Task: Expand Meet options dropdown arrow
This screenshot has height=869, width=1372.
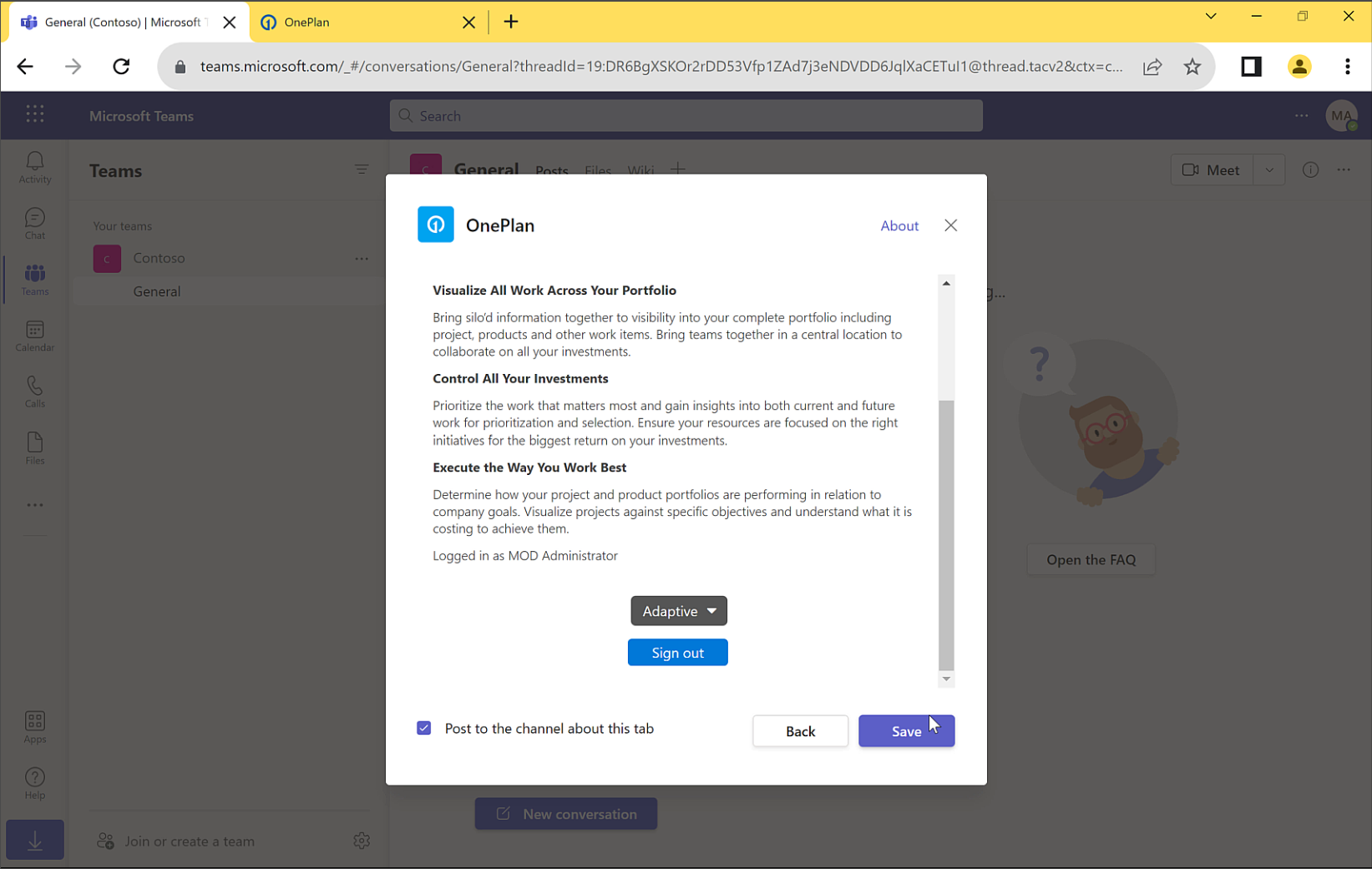Action: point(1268,169)
